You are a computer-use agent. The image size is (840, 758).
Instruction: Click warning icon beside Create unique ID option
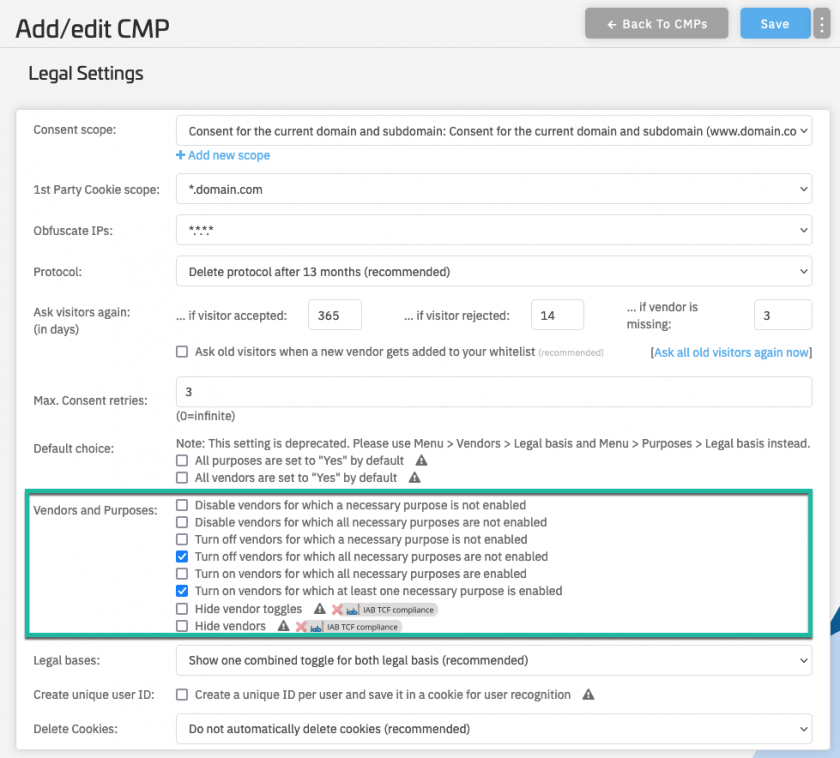coord(588,695)
